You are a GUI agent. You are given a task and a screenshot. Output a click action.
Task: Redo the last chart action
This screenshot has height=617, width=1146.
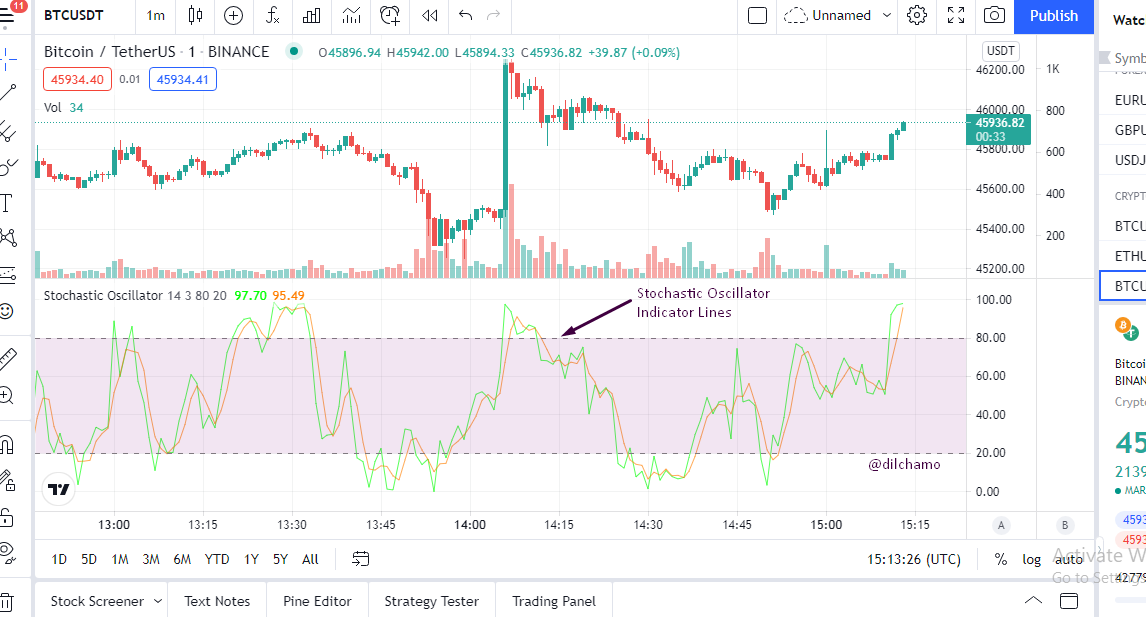tap(493, 15)
